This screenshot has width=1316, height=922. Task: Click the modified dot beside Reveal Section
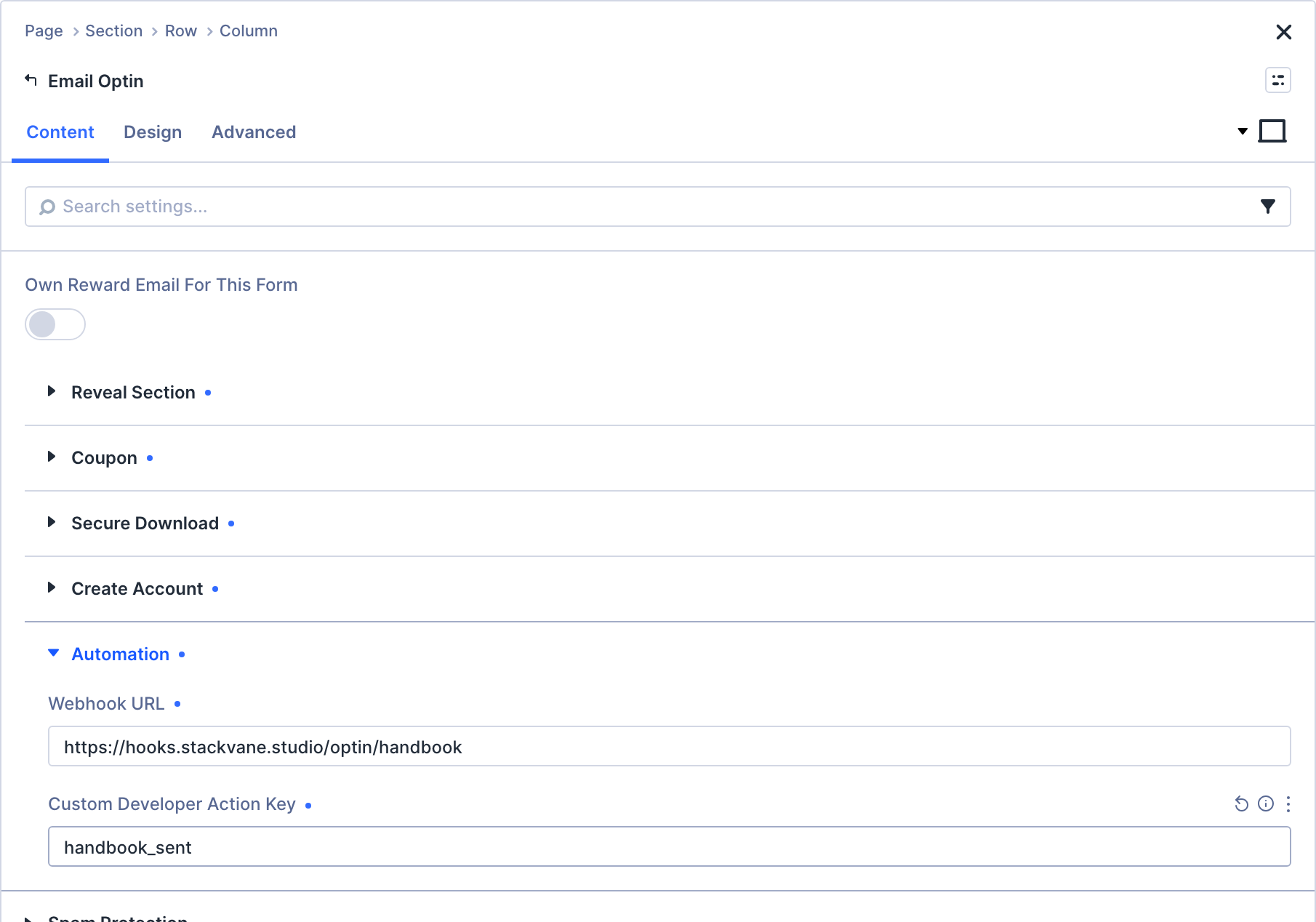tap(208, 393)
